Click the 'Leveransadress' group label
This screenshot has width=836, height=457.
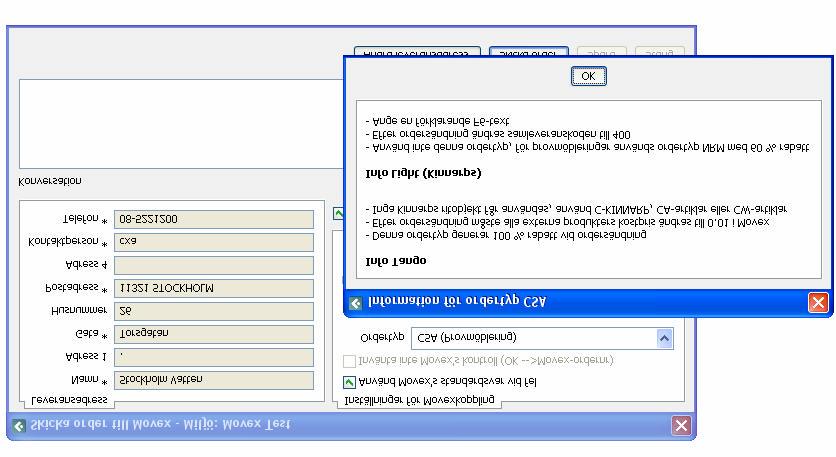(69, 399)
